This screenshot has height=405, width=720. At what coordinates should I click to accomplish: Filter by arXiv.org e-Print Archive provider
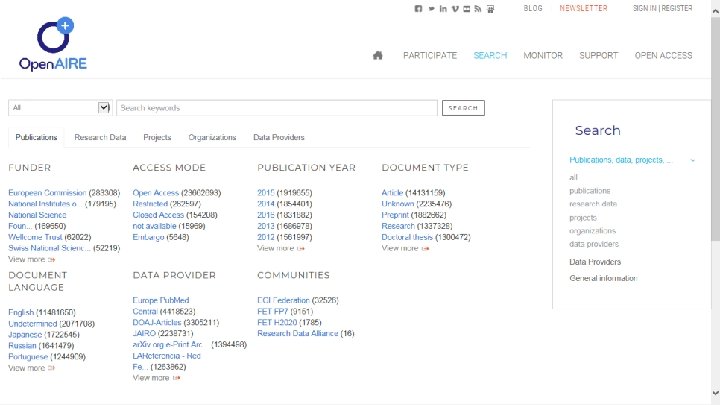point(168,344)
